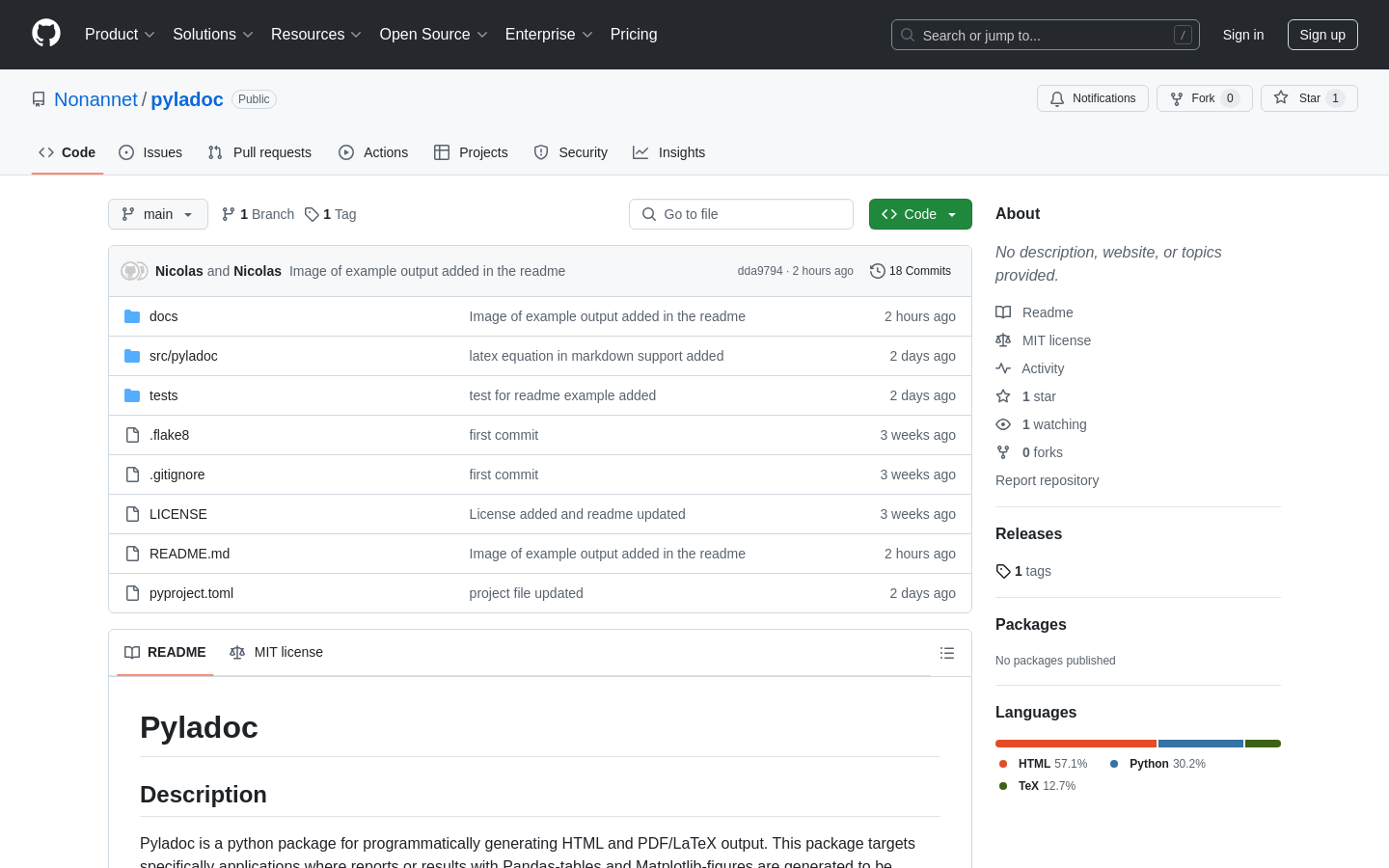Click the README.md file icon
This screenshot has width=1389, height=868.
click(132, 554)
